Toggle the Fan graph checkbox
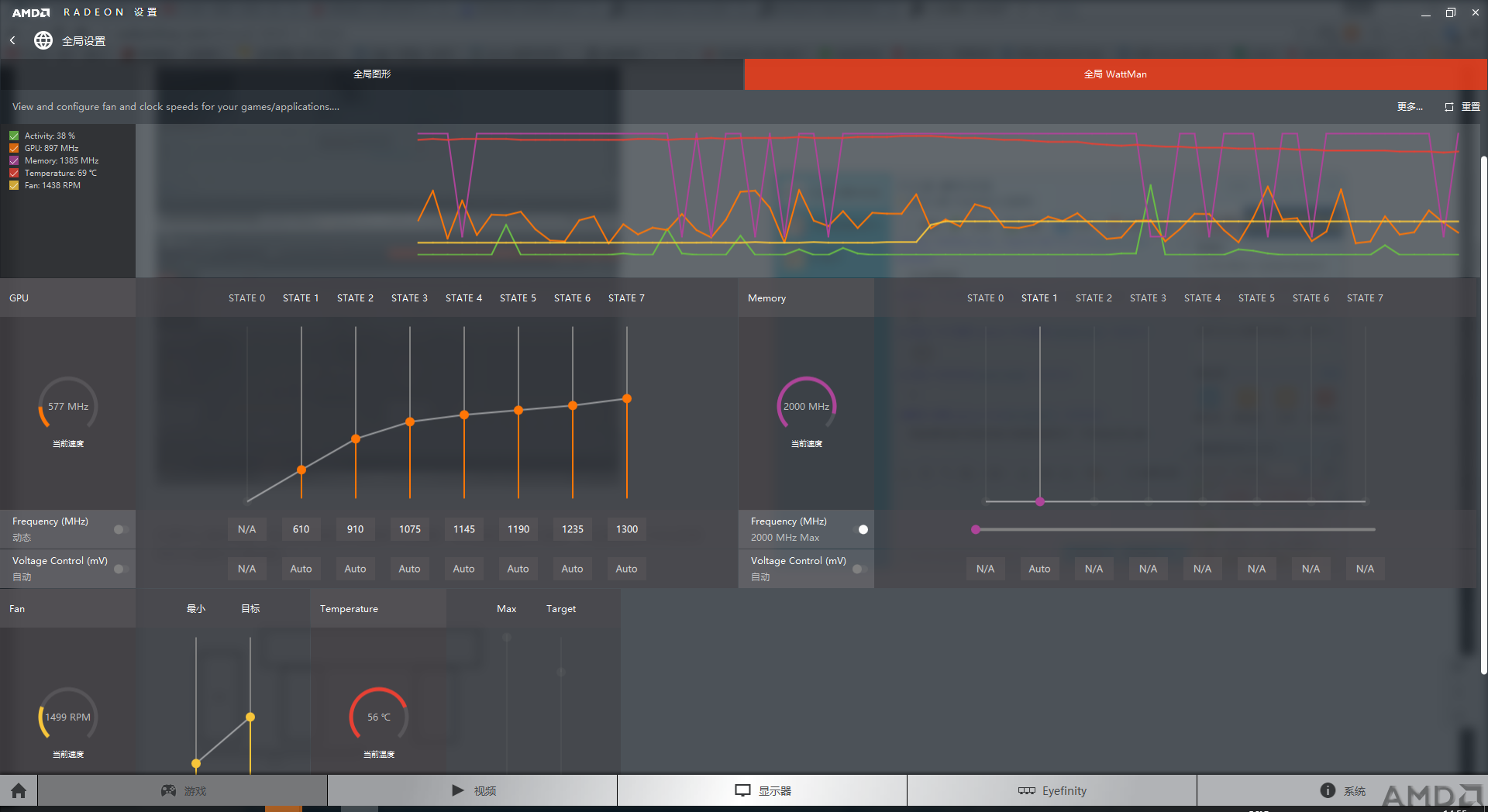1488x812 pixels. coord(14,185)
